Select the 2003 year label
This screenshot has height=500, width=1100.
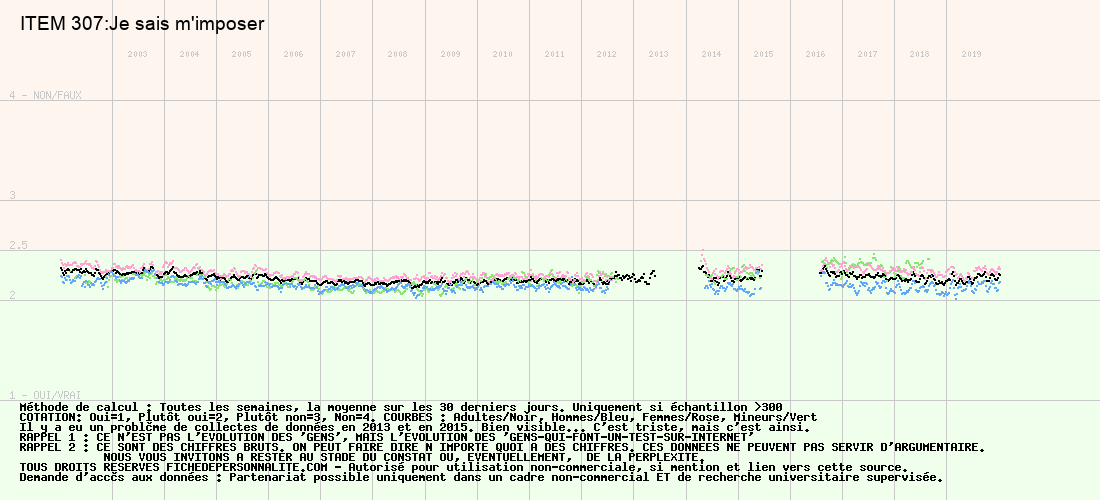(138, 54)
